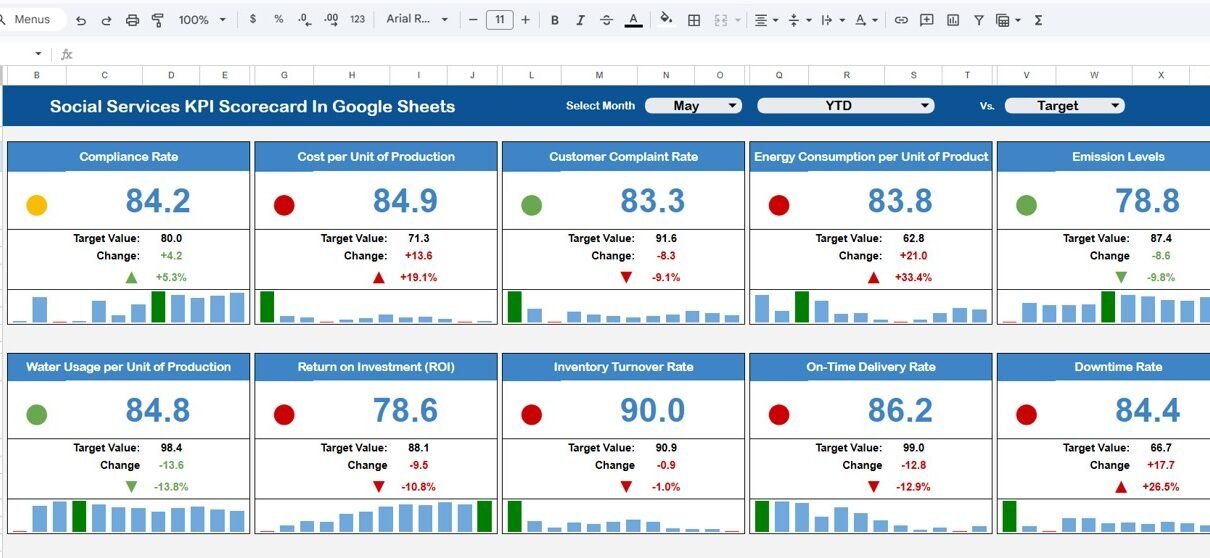Screen dimensions: 1210x558
Task: Open the Arial font family menu
Action: point(417,20)
